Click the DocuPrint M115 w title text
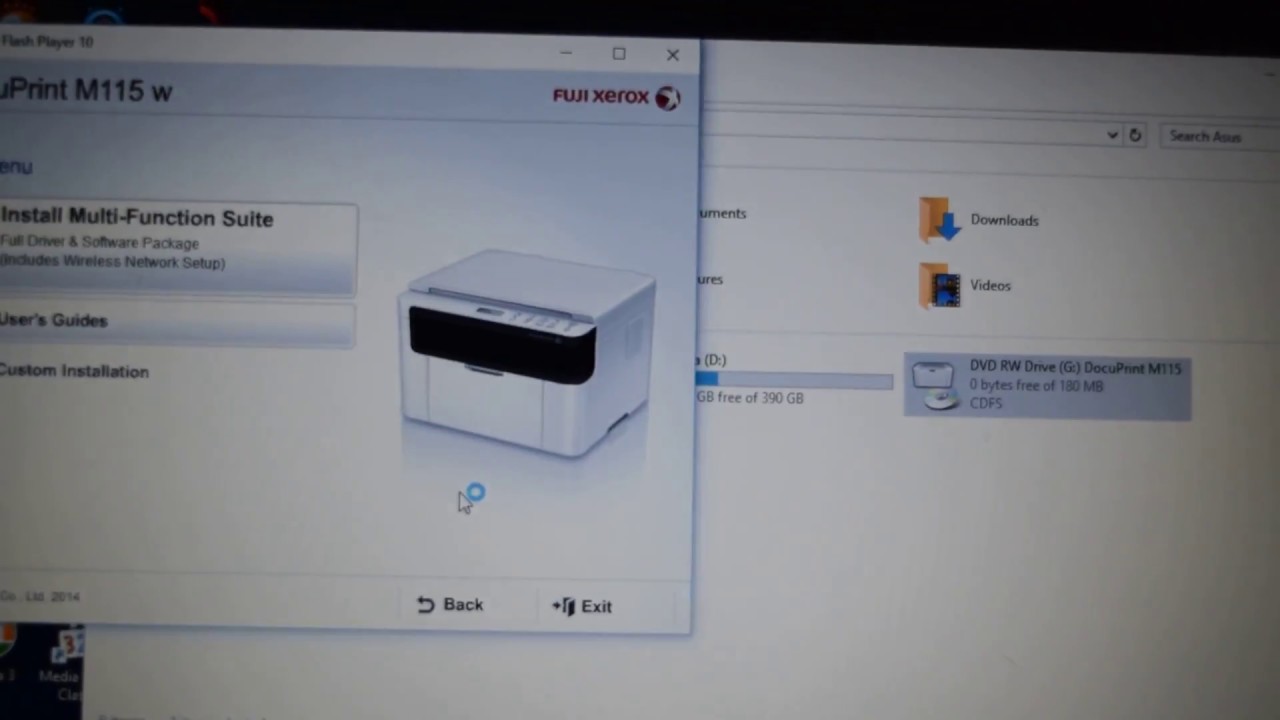Viewport: 1280px width, 720px height. point(86,90)
